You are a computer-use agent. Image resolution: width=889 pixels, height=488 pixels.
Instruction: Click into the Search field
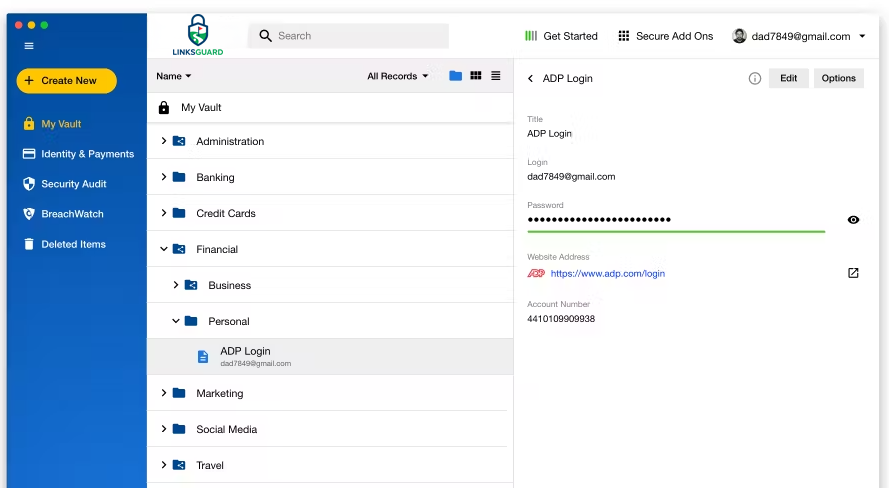(x=348, y=36)
